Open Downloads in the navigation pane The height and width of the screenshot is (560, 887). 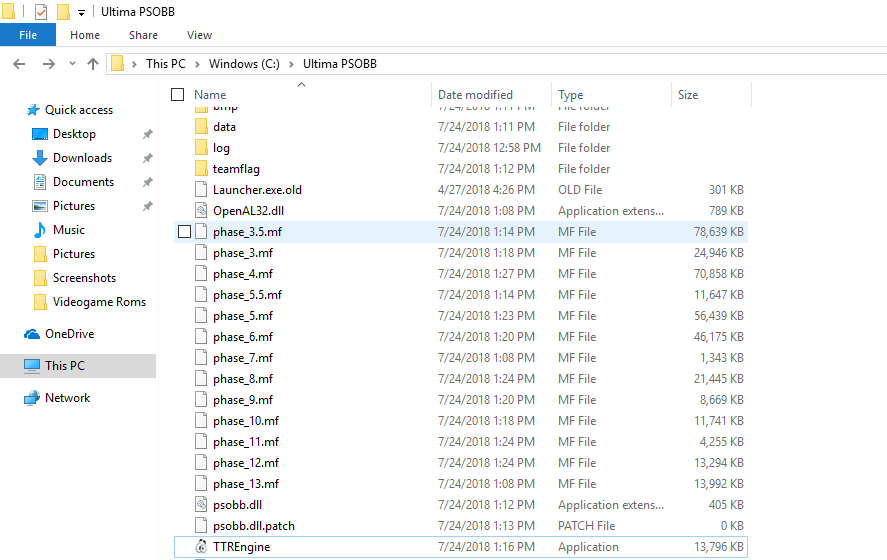82,158
